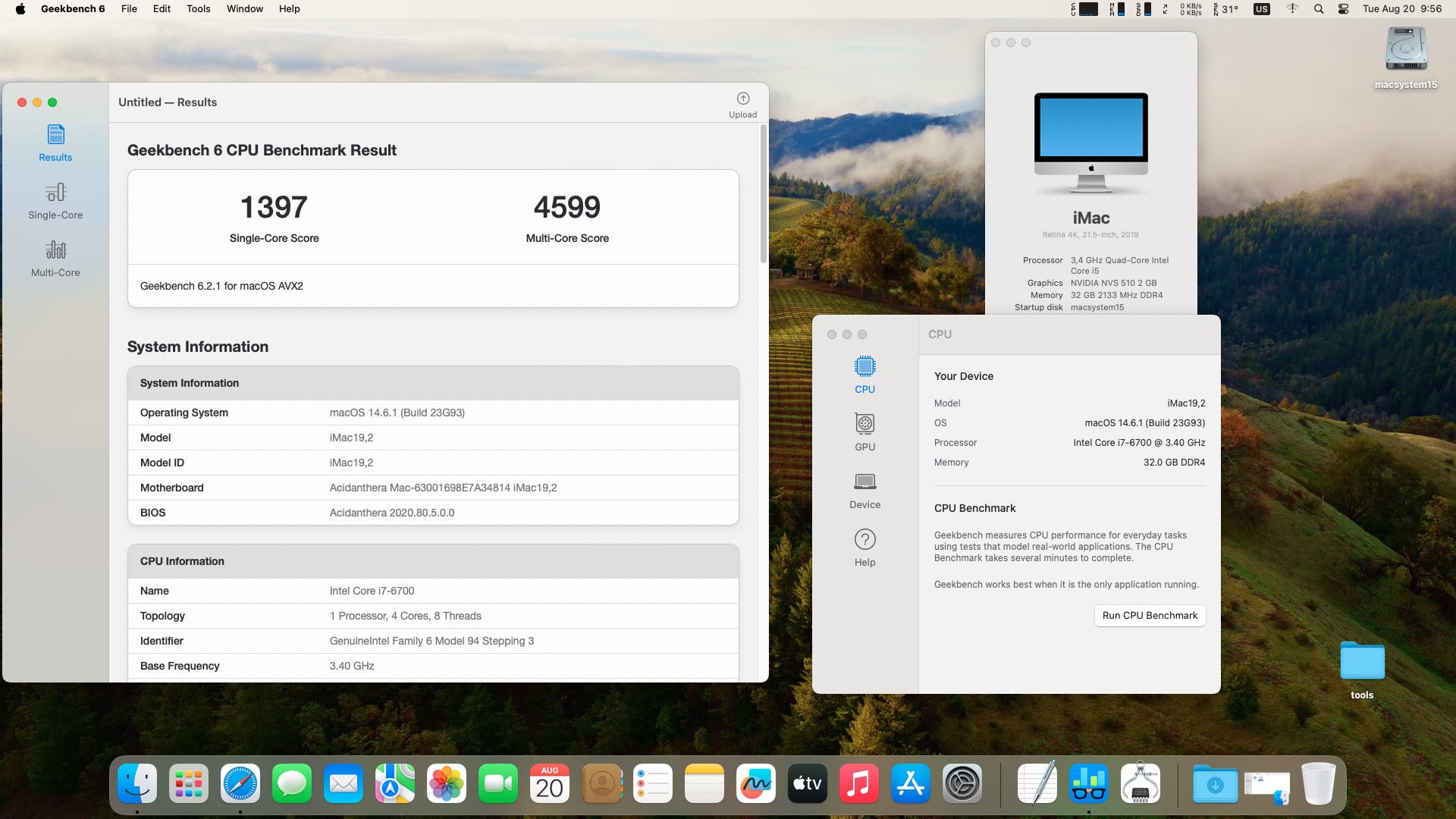
Task: Open Calendar from the Dock
Action: 550,783
